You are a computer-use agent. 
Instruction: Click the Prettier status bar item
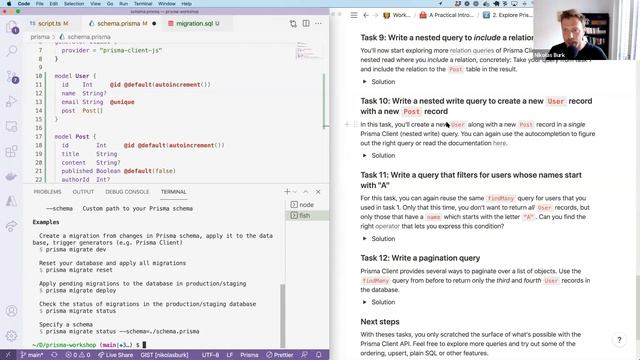280,355
